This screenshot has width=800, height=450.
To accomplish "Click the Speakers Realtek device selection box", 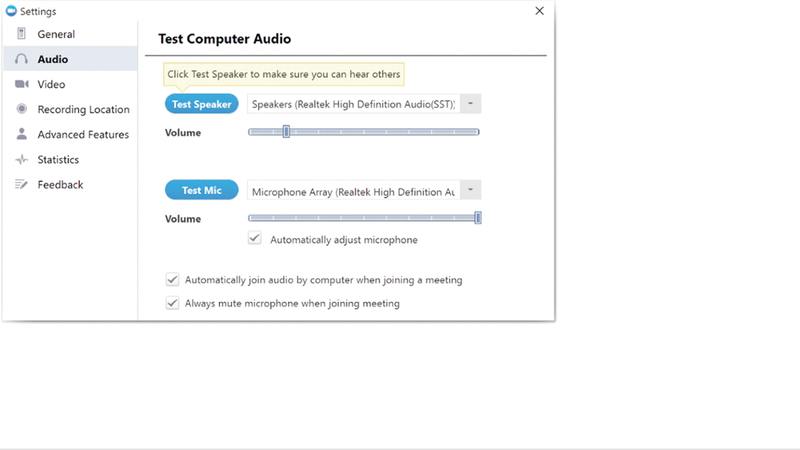I will click(353, 104).
